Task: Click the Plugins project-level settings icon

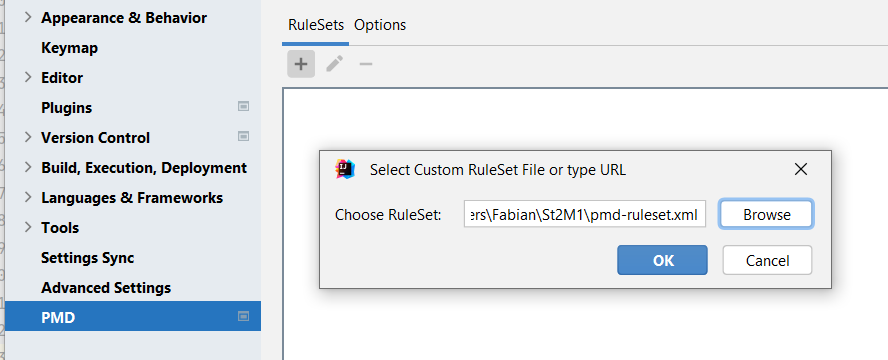Action: [244, 106]
